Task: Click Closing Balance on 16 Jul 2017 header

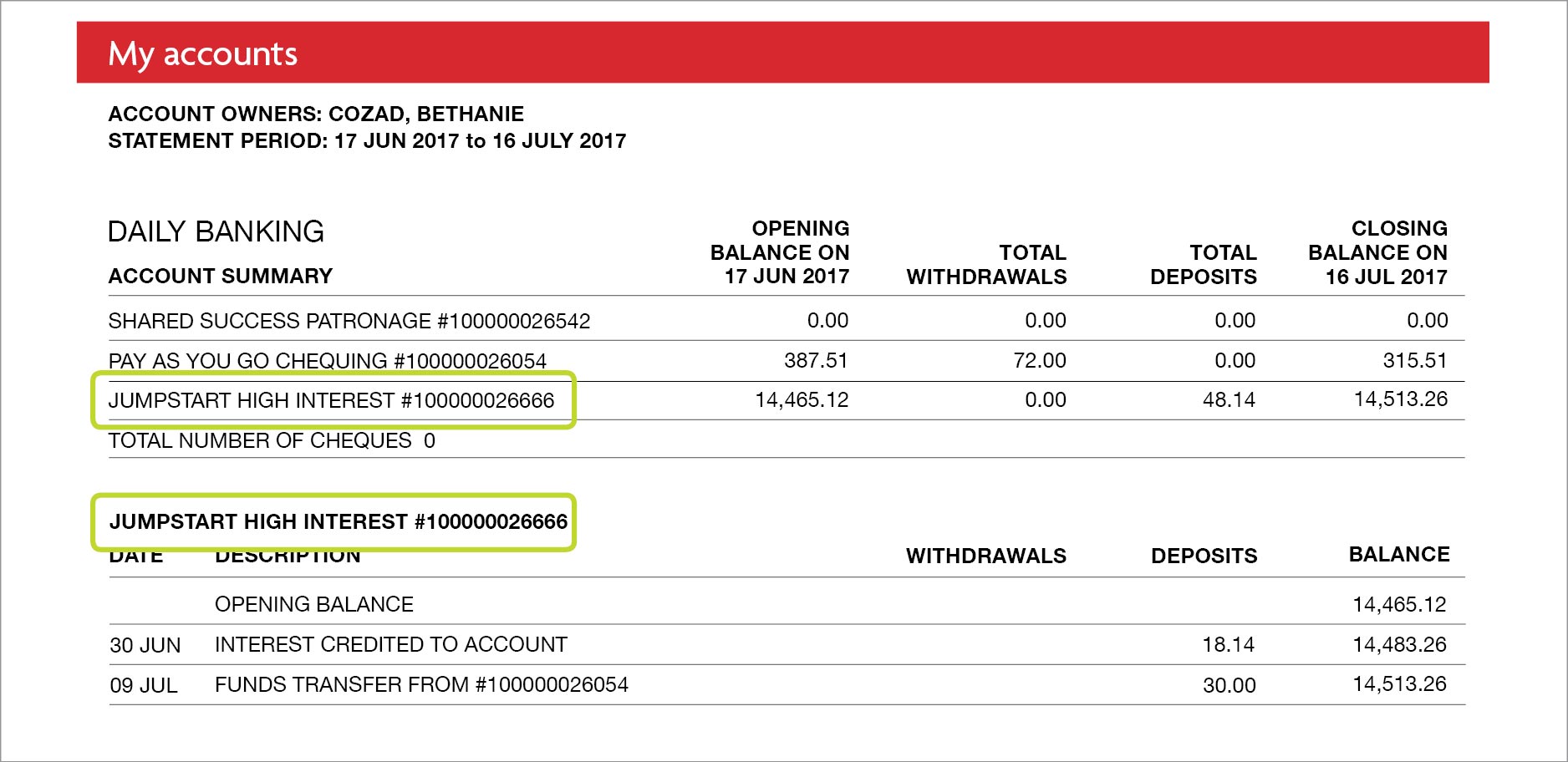Action: [x=1377, y=252]
